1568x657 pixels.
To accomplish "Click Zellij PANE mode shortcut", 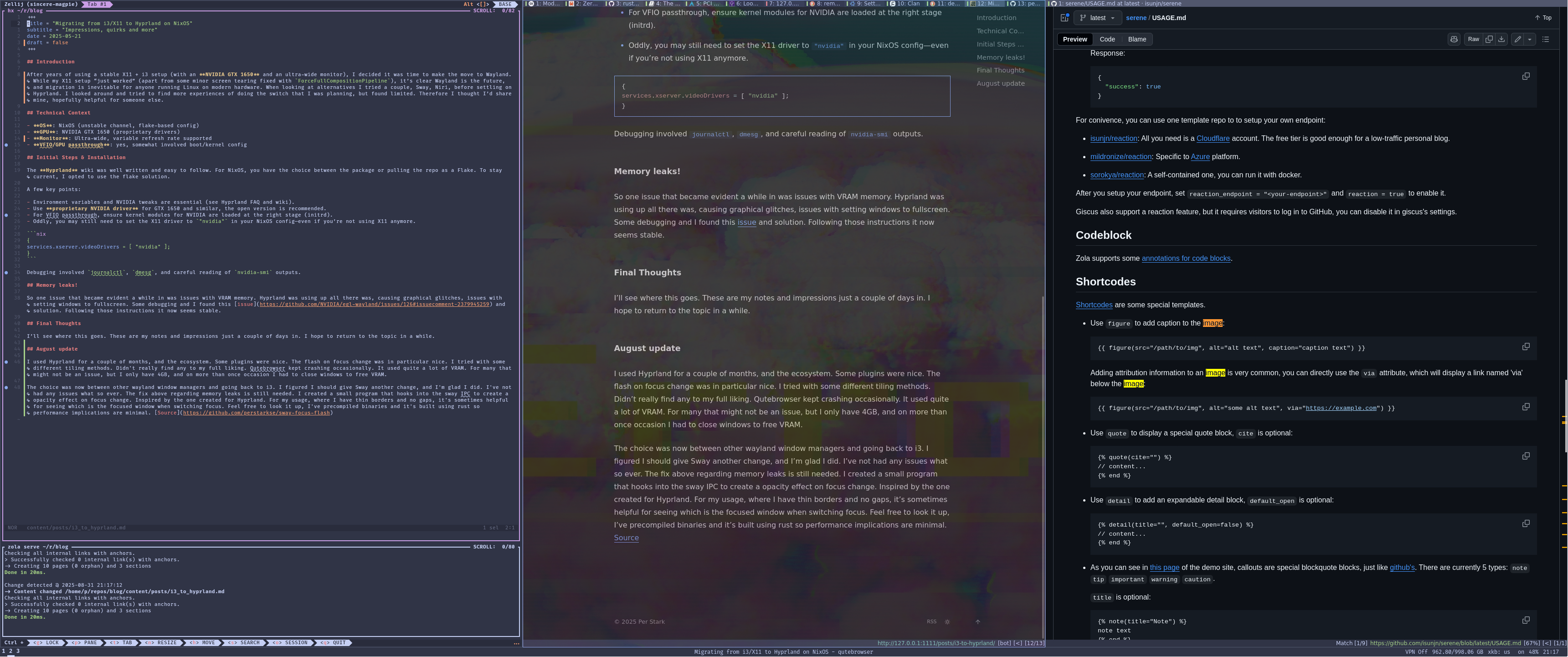I will pyautogui.click(x=85, y=642).
